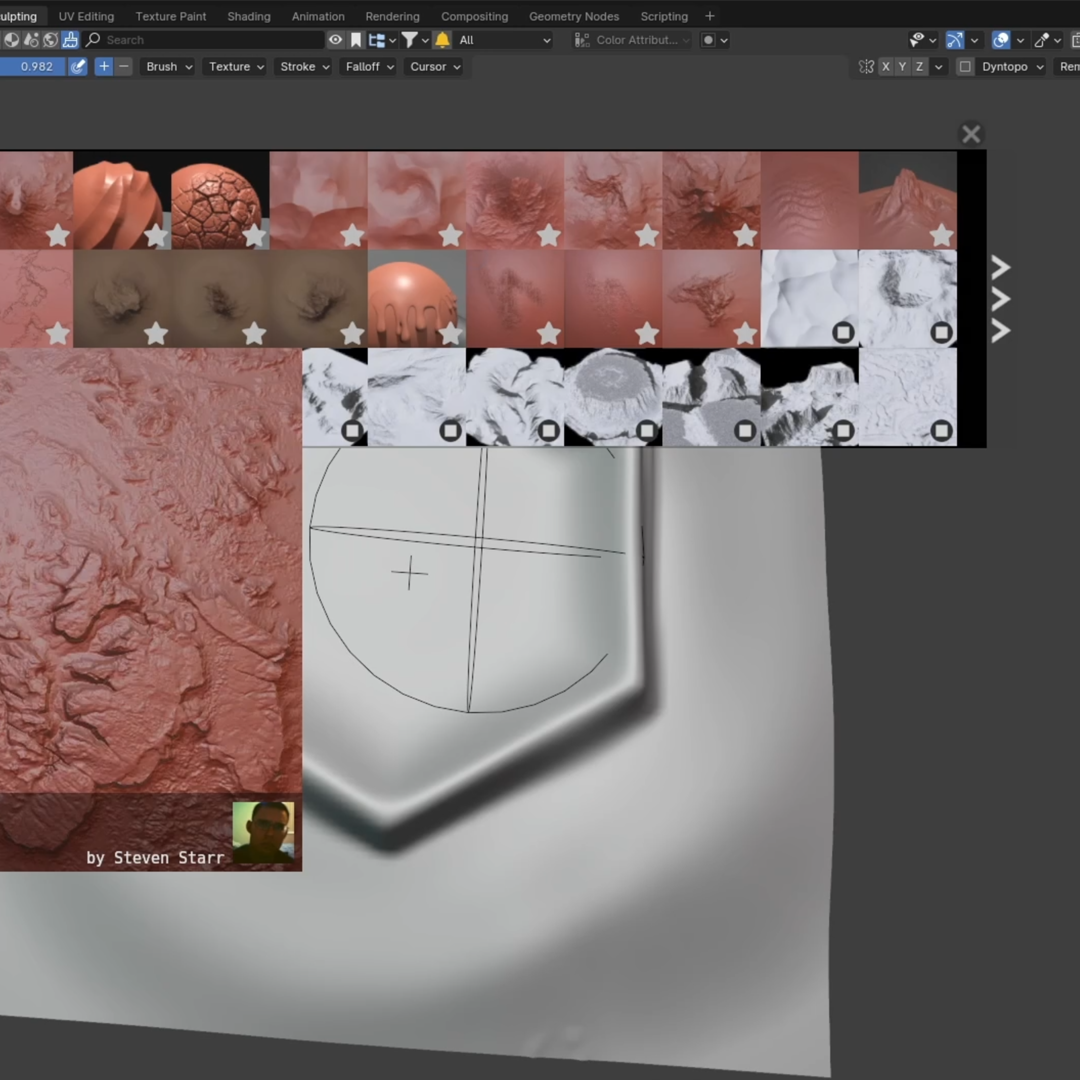Select the eyedropper icon at the far top right
The width and height of the screenshot is (1080, 1080).
1040,39
